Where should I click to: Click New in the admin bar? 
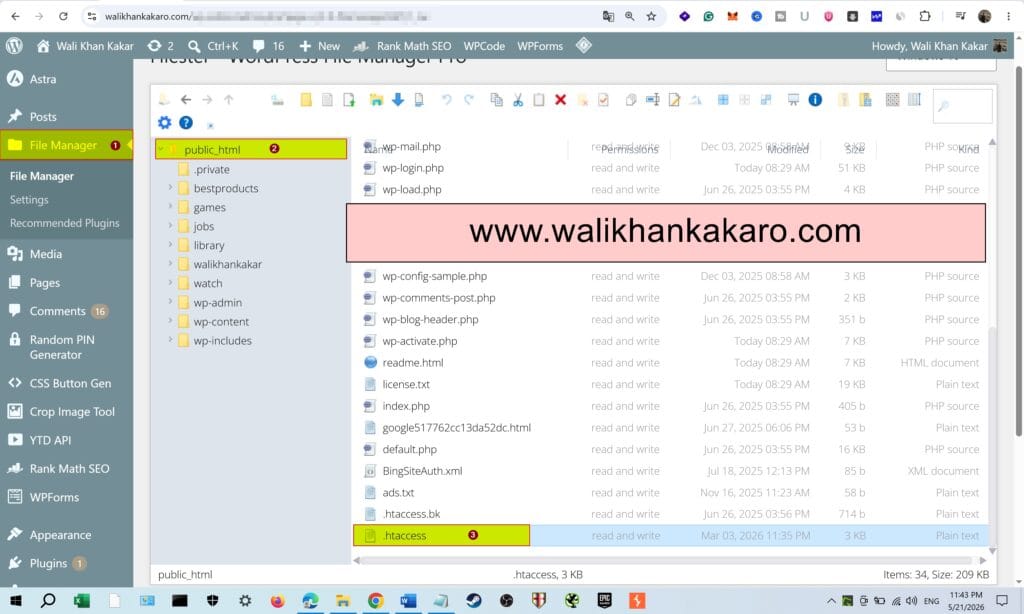click(x=319, y=46)
